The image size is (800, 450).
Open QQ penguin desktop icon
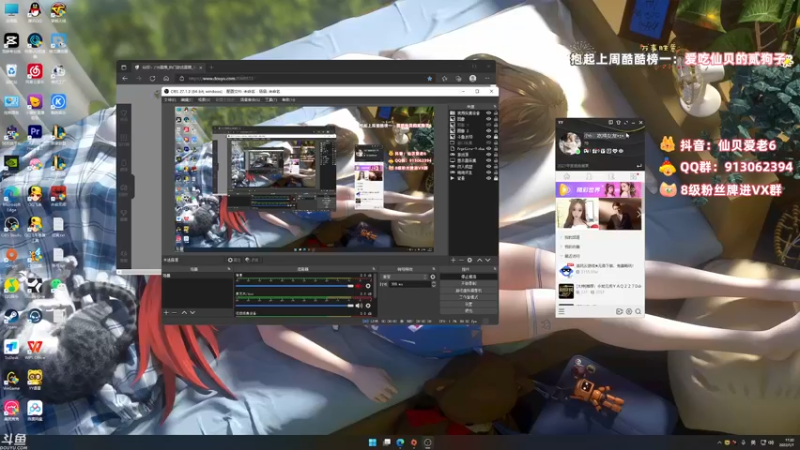[35, 10]
